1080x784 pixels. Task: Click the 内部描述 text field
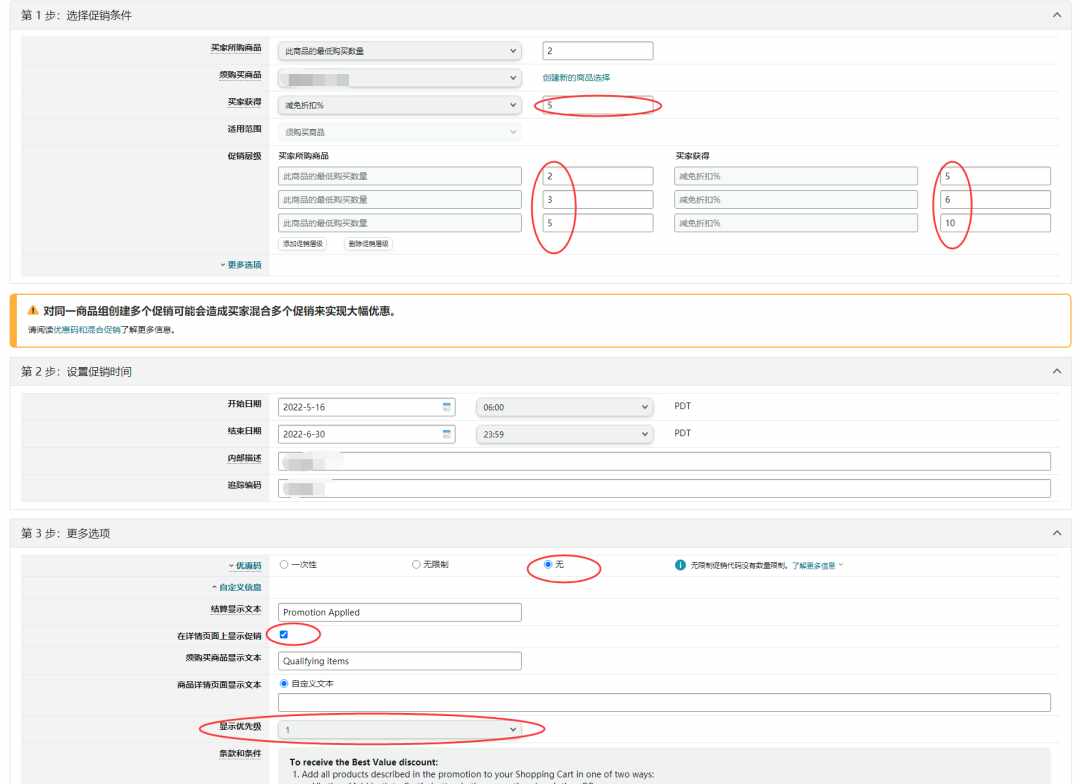[664, 462]
